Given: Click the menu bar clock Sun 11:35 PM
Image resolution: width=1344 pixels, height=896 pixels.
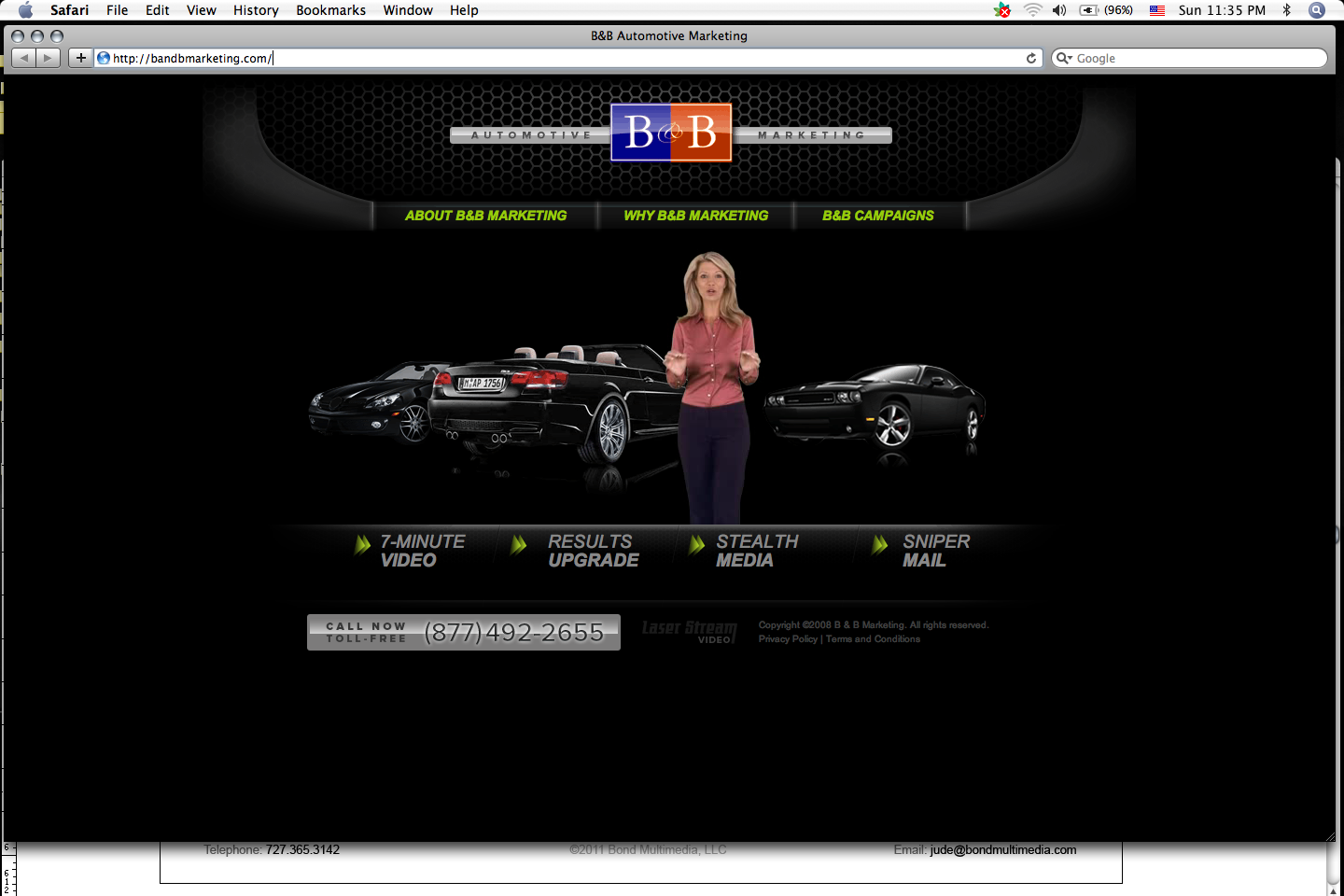Looking at the screenshot, I should point(1222,10).
